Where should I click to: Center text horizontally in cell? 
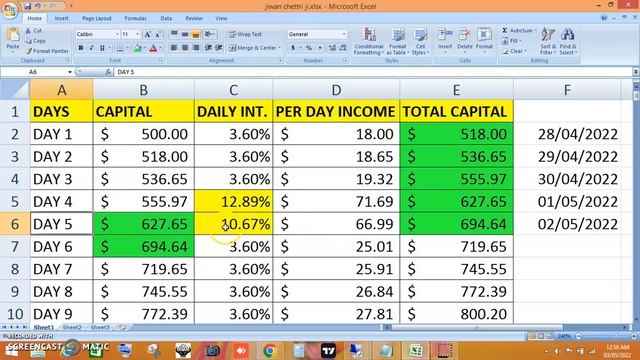(x=185, y=48)
